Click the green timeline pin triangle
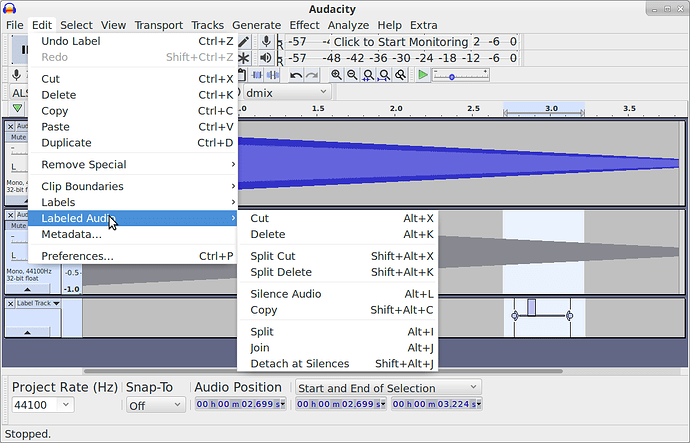Image resolution: width=690 pixels, height=443 pixels. 17,108
